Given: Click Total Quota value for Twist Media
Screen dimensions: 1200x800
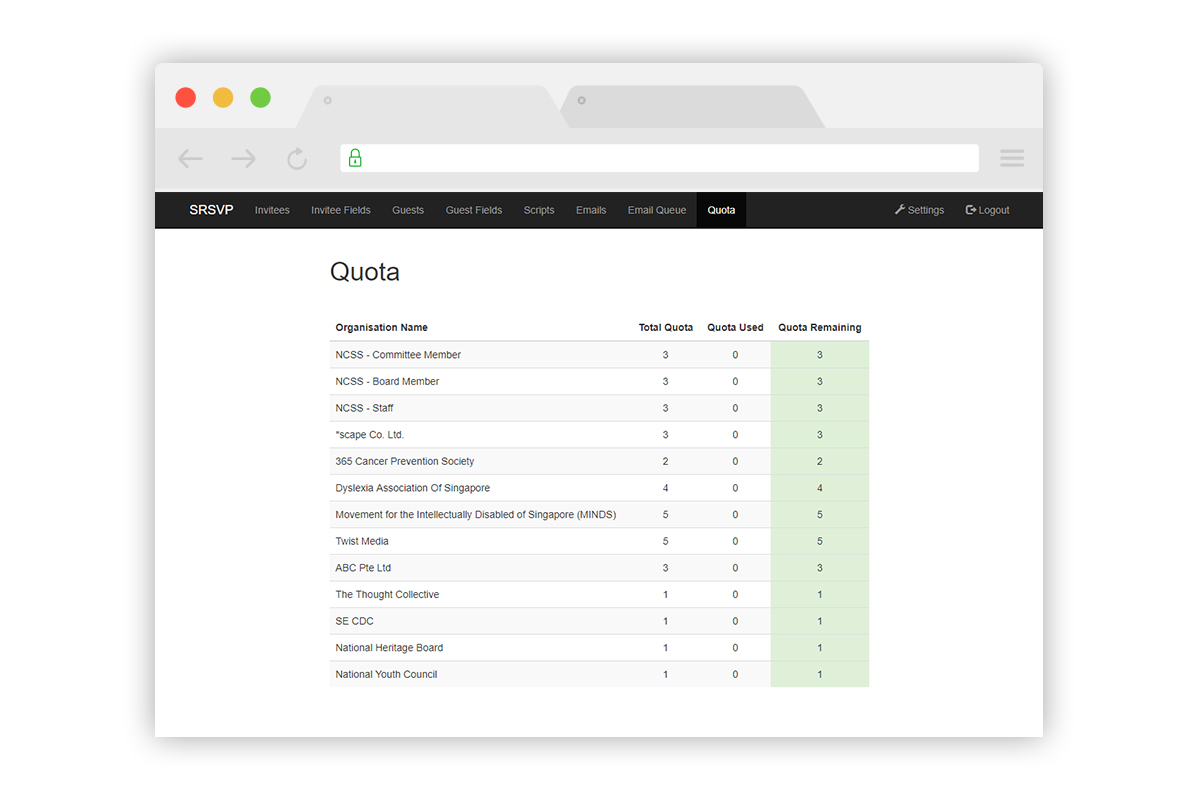Looking at the screenshot, I should pyautogui.click(x=666, y=541).
